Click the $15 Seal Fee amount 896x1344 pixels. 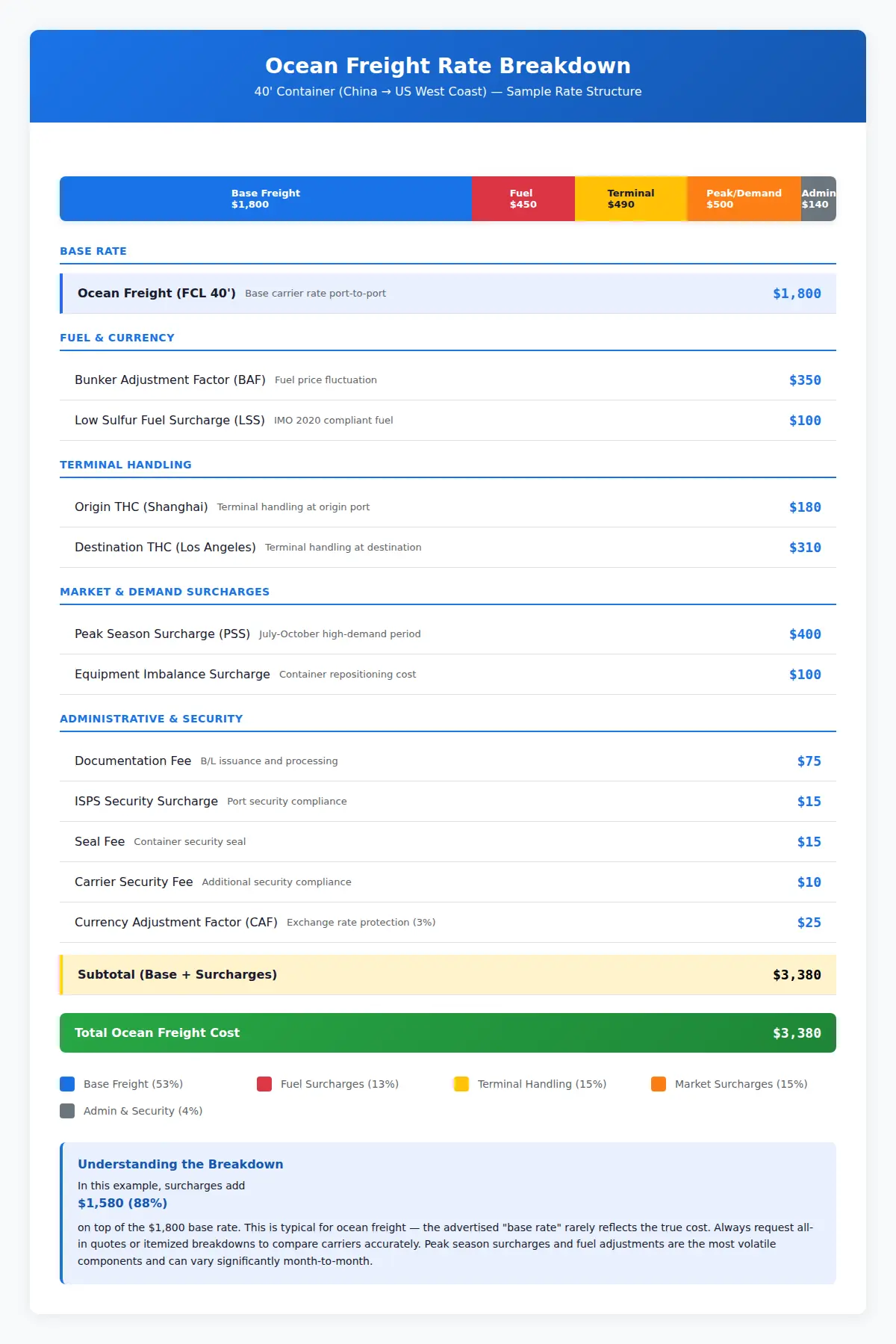point(809,842)
